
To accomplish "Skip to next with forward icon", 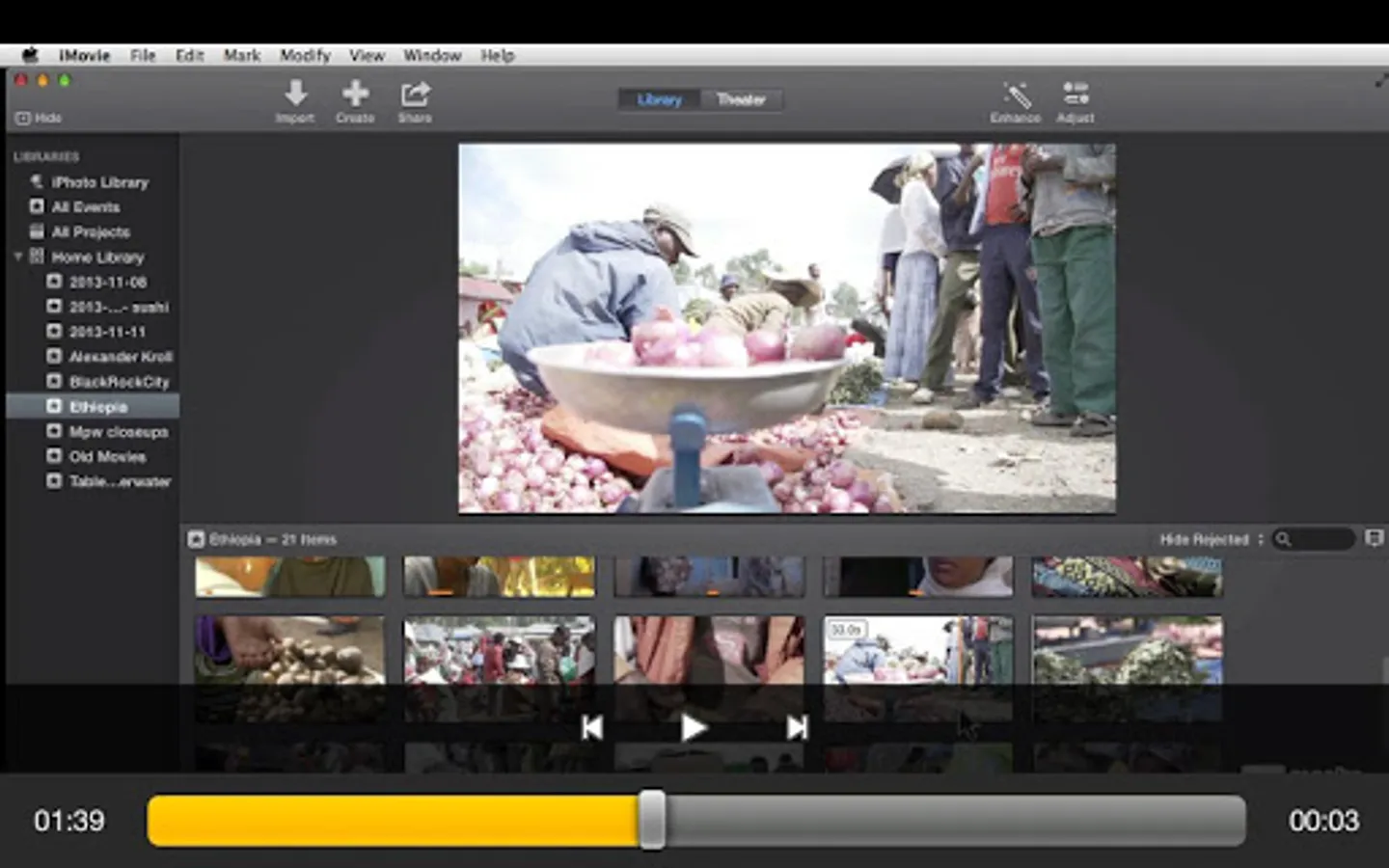I will pyautogui.click(x=797, y=728).
